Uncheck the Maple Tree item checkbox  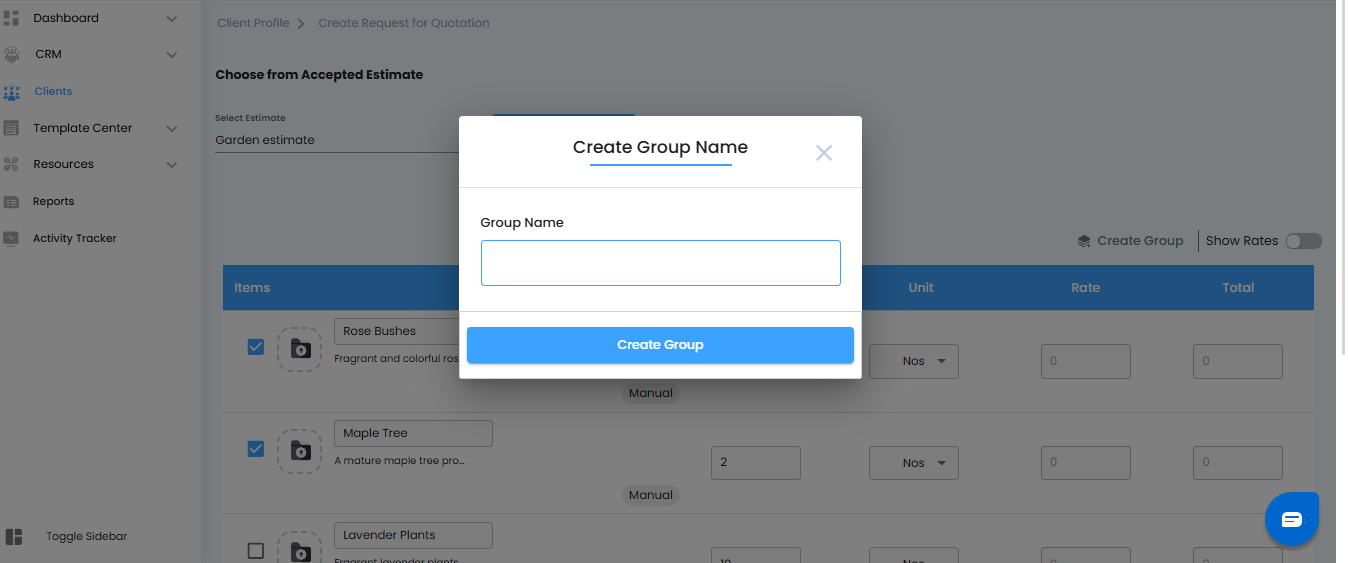(256, 449)
